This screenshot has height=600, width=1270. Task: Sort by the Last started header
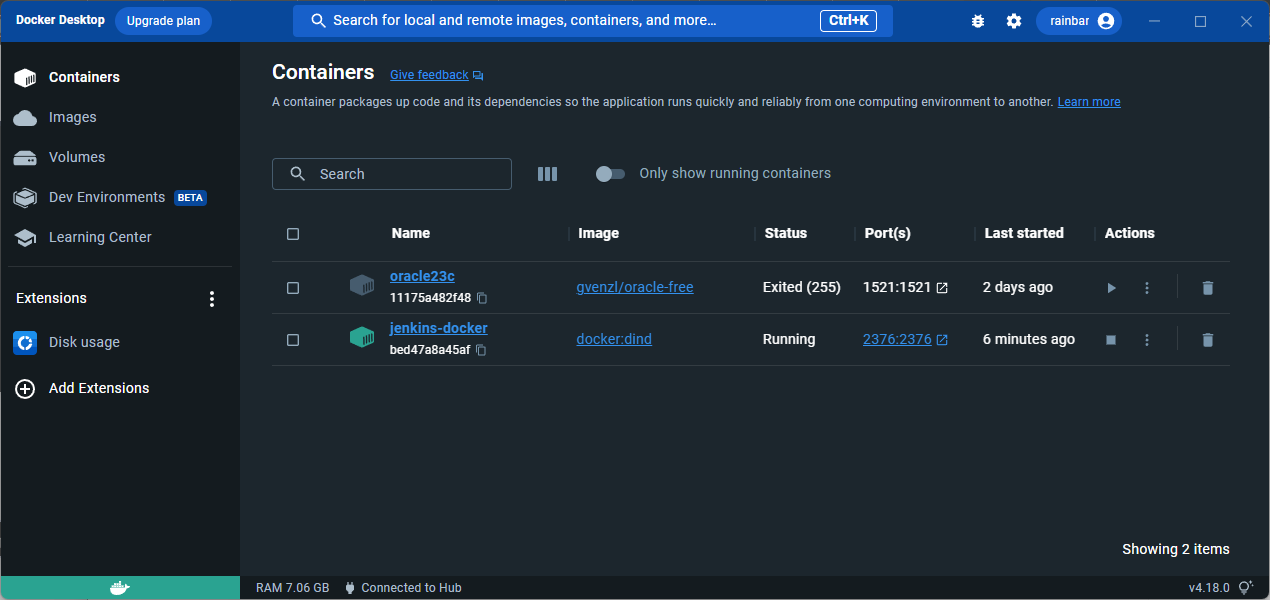(1024, 233)
